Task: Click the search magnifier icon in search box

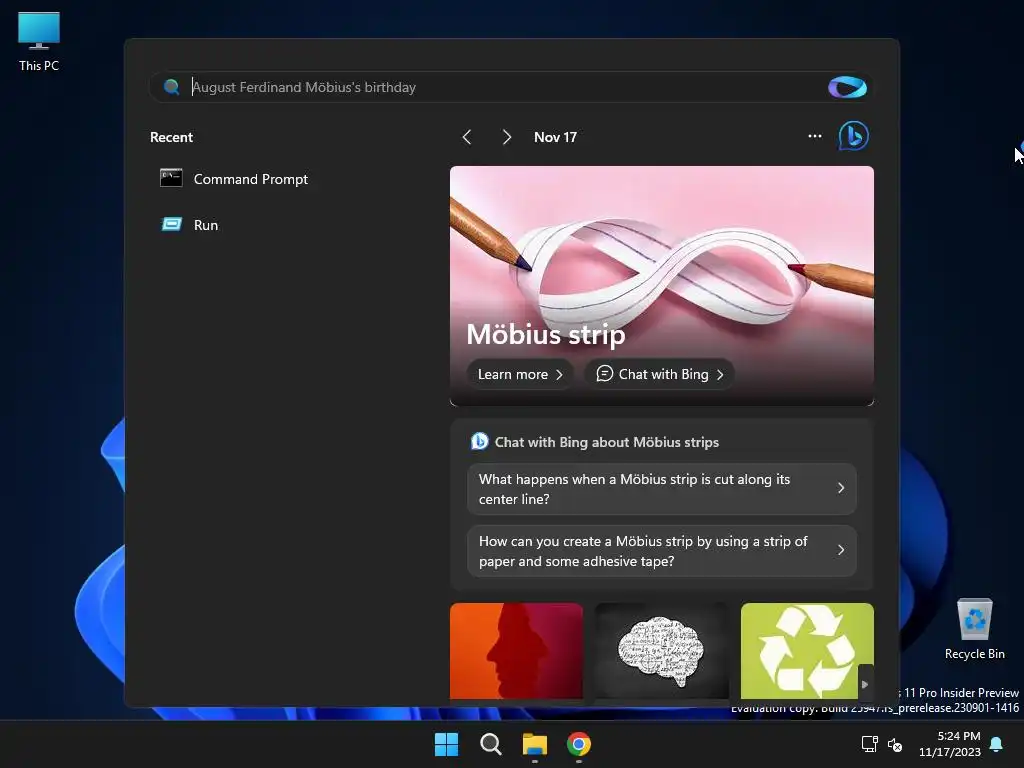Action: coord(172,87)
